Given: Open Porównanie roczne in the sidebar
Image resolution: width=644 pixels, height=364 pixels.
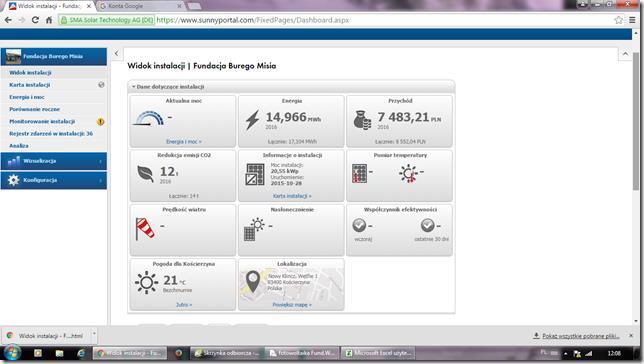Looking at the screenshot, I should 34,109.
